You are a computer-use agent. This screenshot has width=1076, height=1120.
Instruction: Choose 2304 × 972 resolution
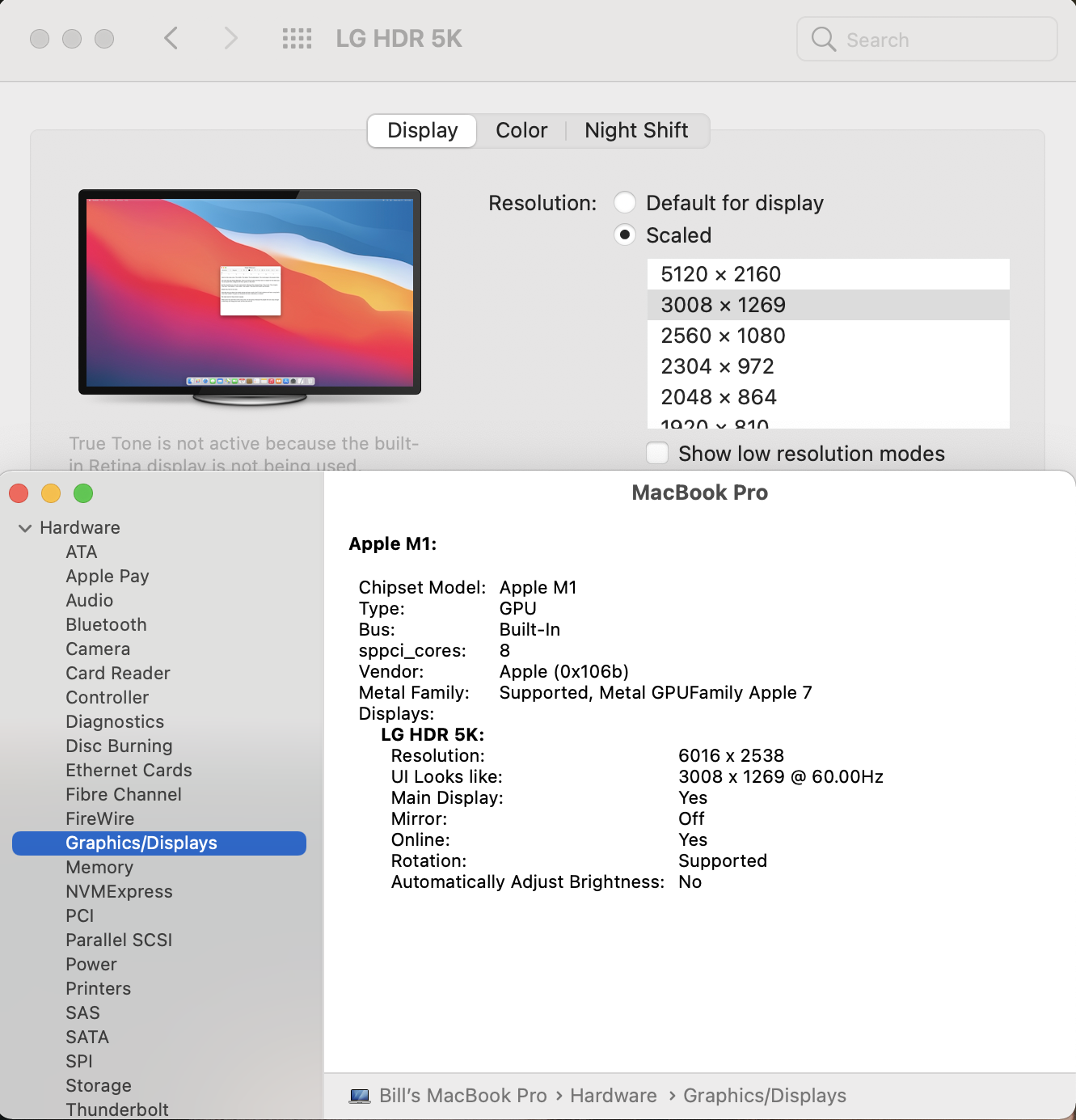click(829, 366)
